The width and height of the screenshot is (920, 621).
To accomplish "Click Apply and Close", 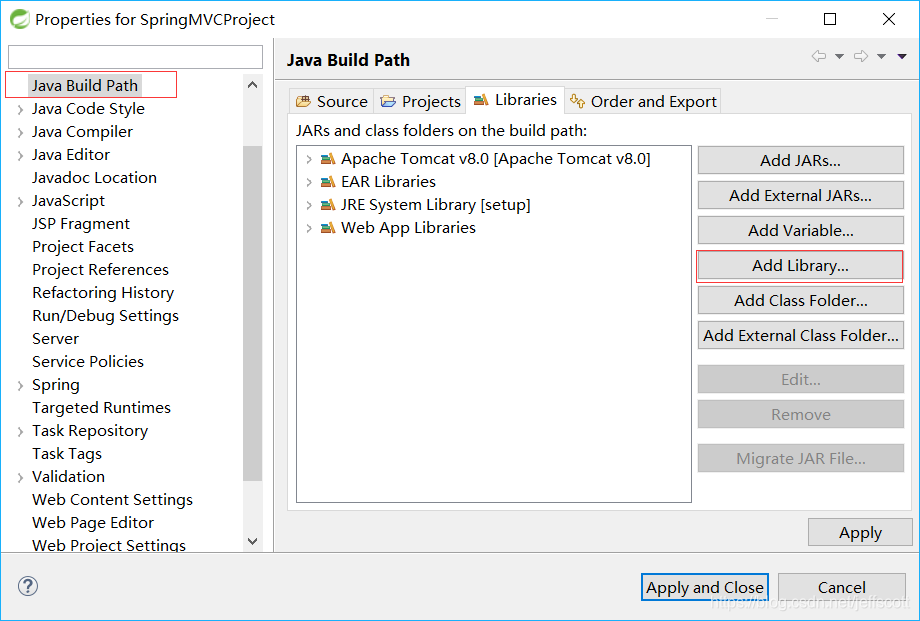I will click(705, 587).
